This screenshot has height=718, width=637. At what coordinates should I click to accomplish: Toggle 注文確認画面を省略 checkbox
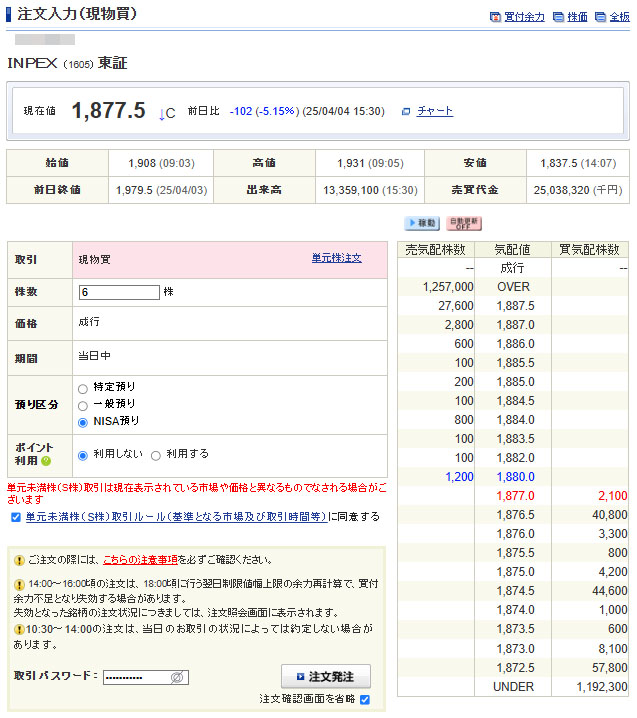[x=365, y=699]
